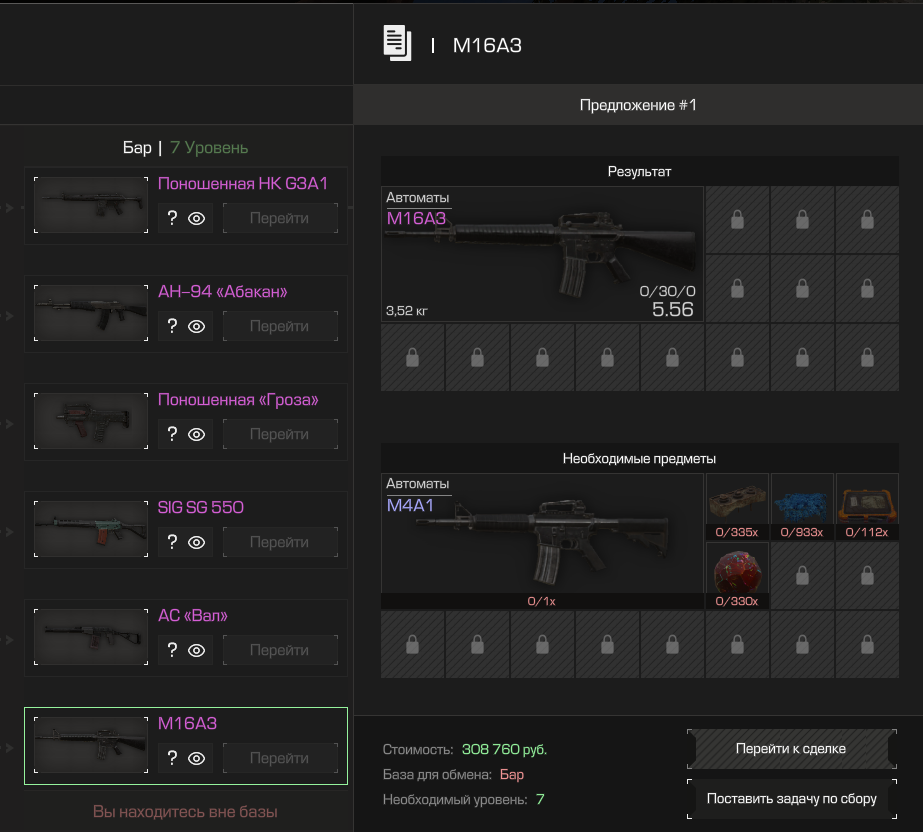Click Поставить задачу по сбору button

(x=792, y=798)
